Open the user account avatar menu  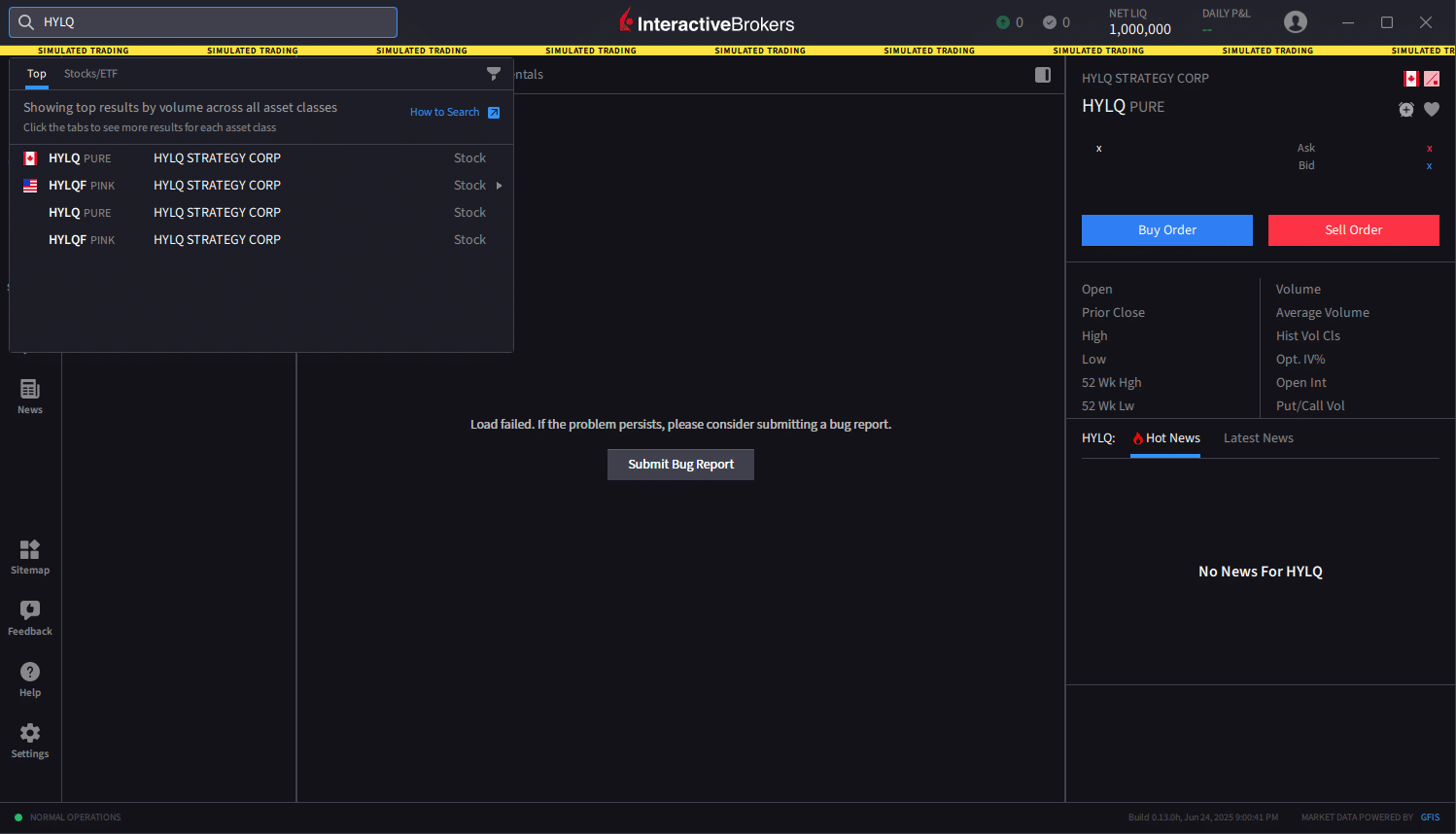1296,21
